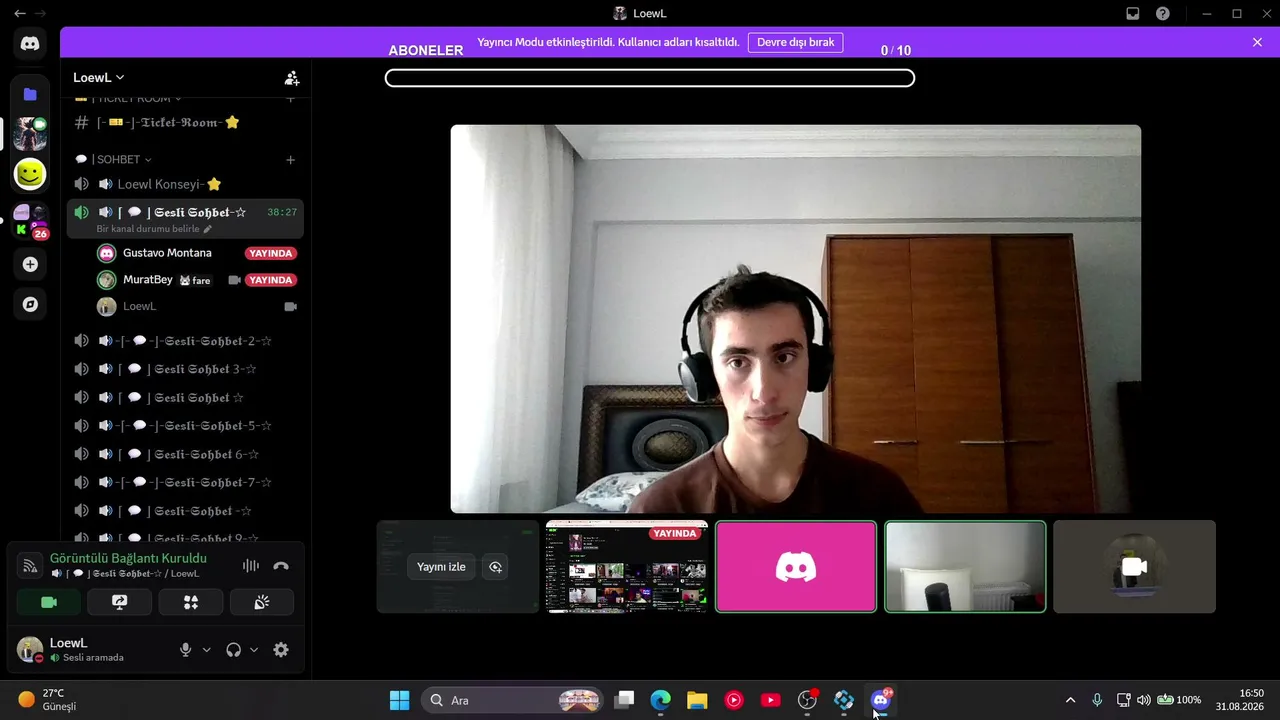Viewport: 1280px width, 720px height.
Task: Share your screen button
Action: (120, 602)
